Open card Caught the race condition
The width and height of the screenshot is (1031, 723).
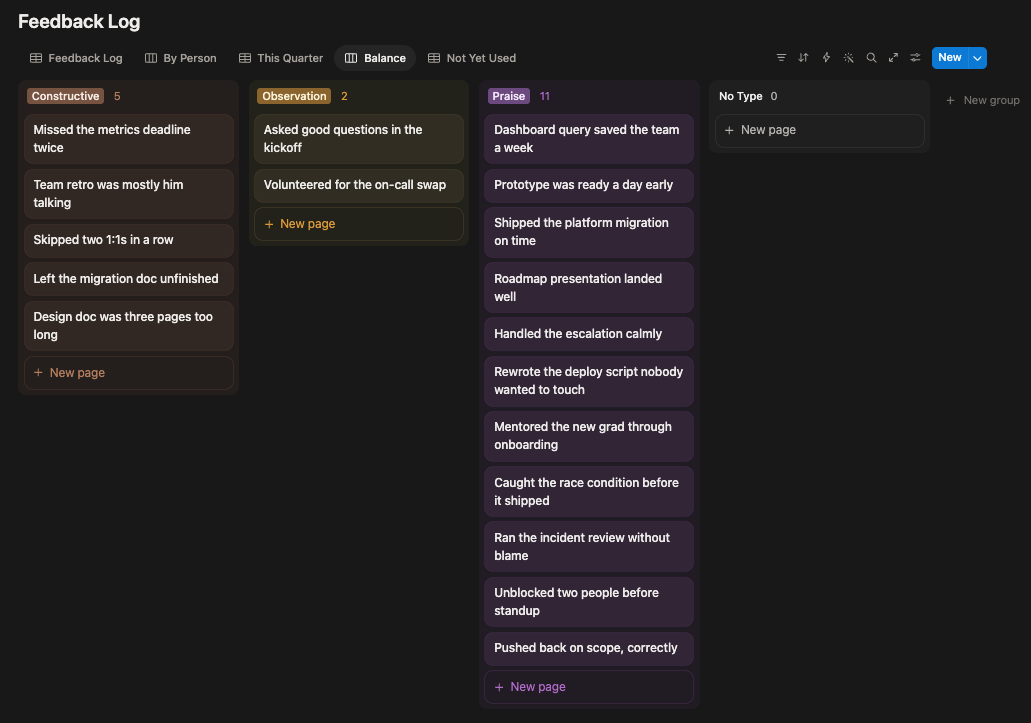point(589,492)
